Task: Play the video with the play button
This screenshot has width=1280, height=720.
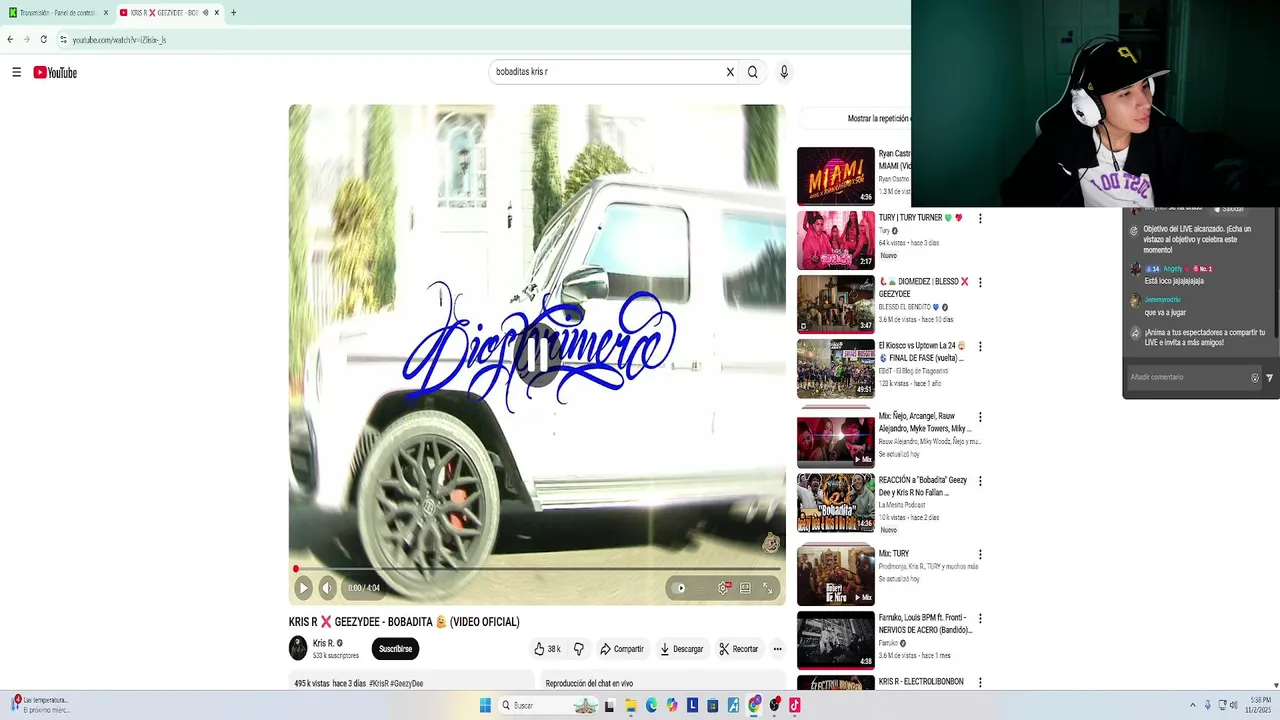Action: coord(303,588)
